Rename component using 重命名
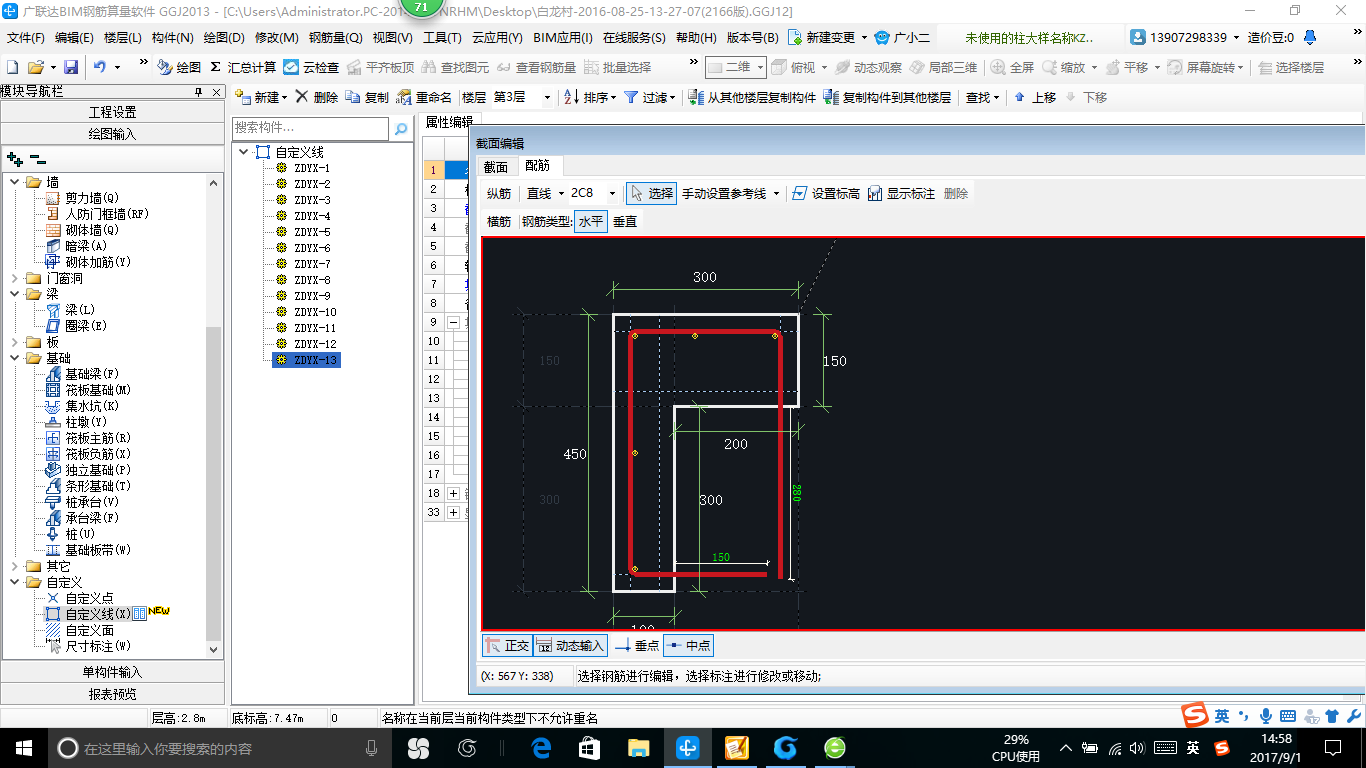Screen dimensions: 1366x768 (425, 97)
